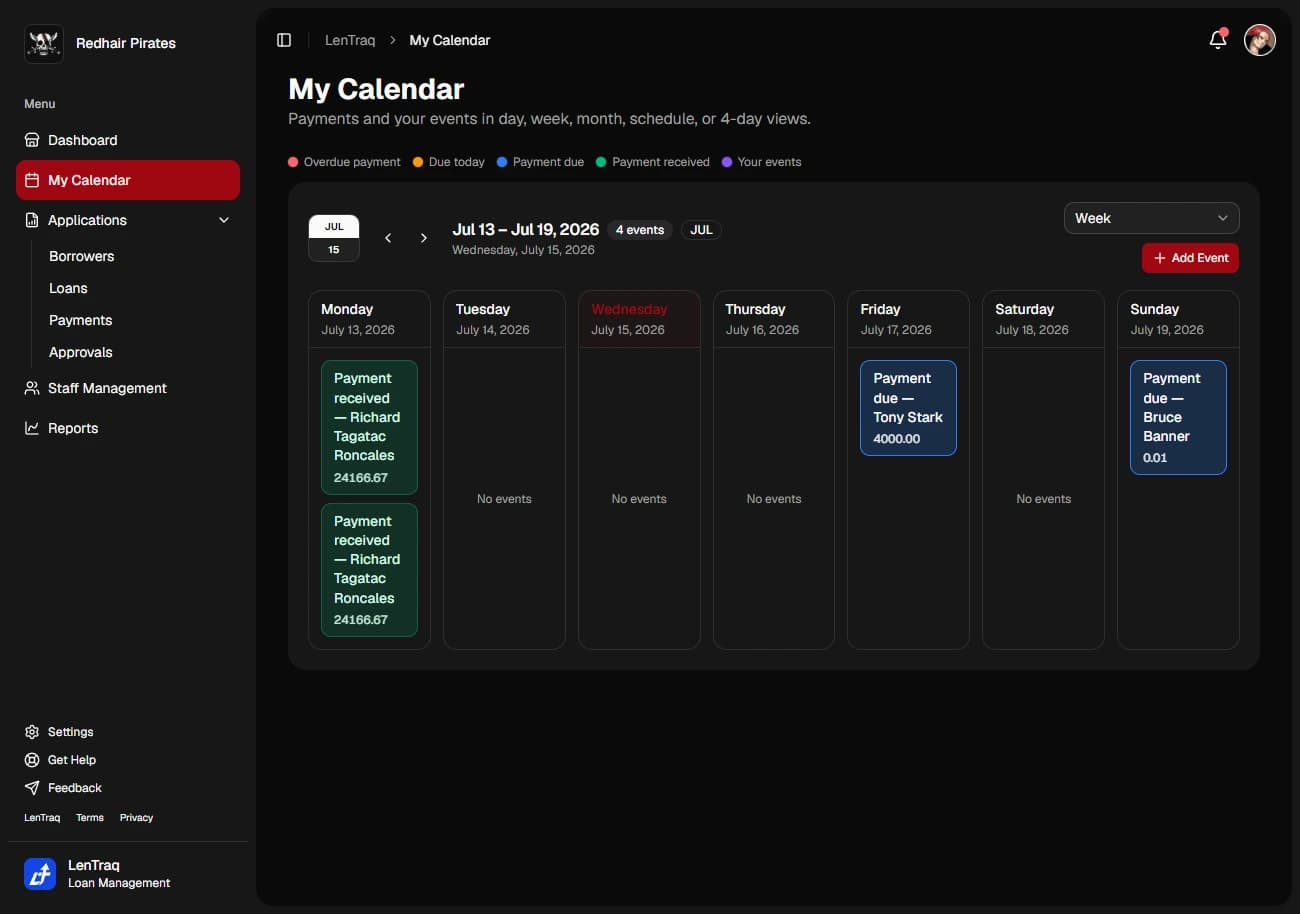
Task: Click the Feedback paper plane icon
Action: tap(32, 788)
